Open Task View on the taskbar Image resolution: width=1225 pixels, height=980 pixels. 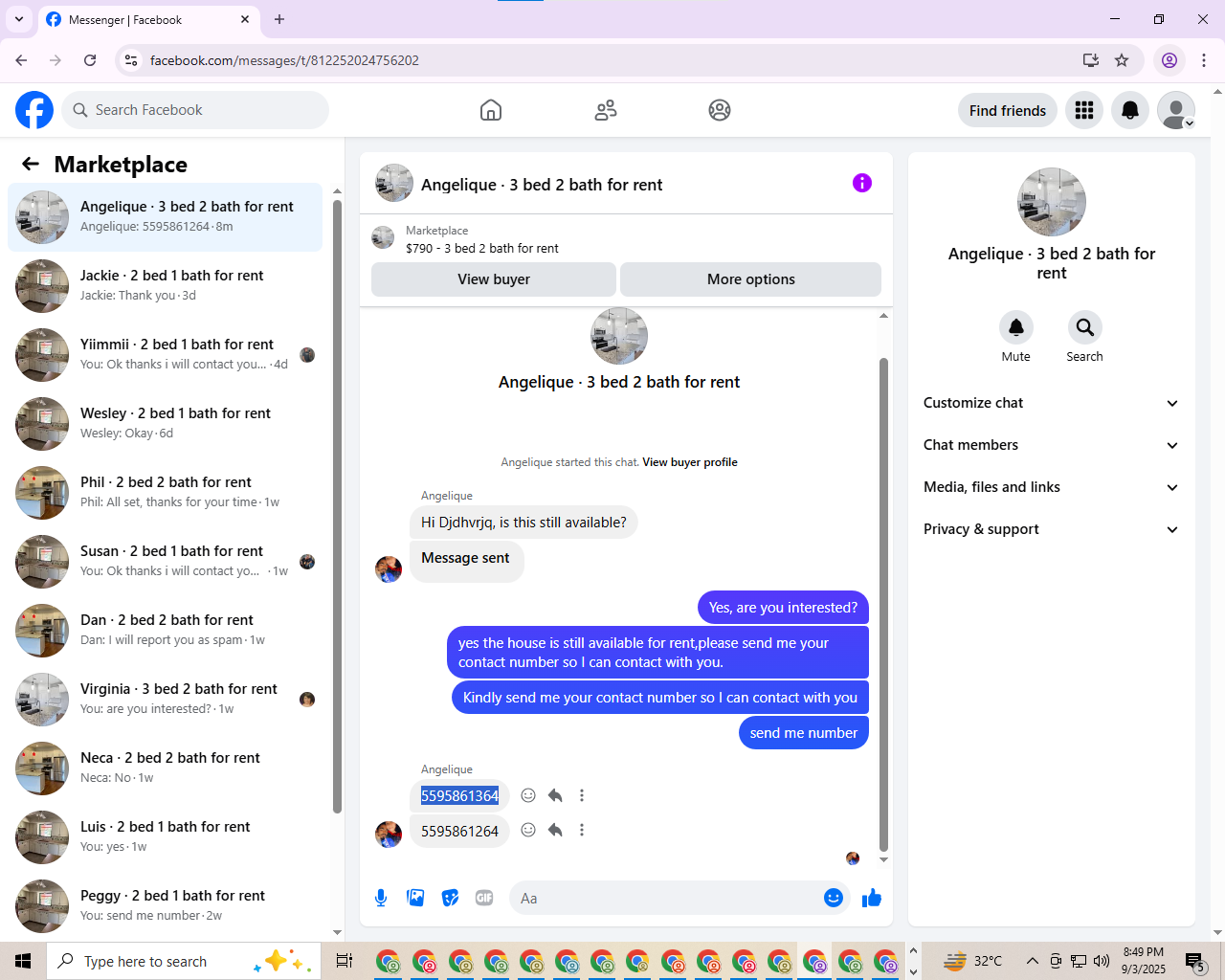(x=345, y=961)
